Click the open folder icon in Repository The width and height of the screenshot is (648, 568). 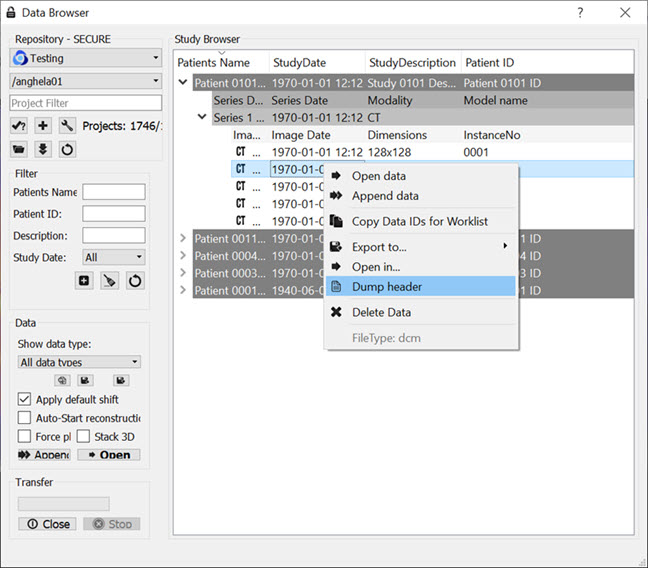tap(19, 149)
